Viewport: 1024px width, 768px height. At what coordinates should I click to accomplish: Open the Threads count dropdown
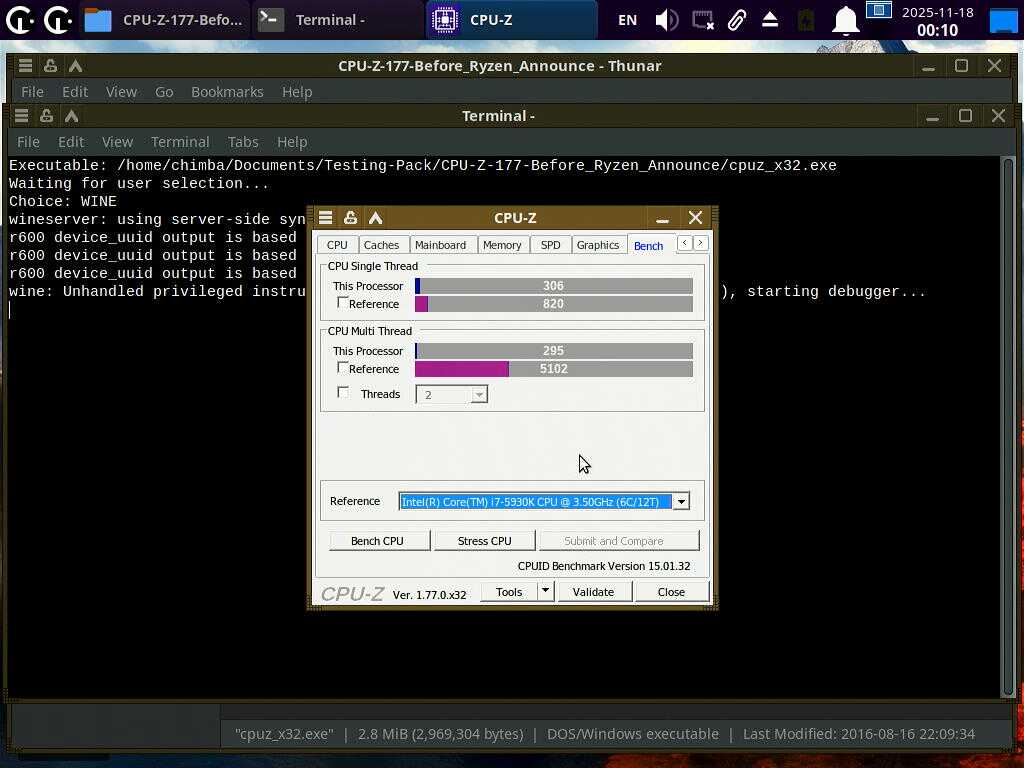coord(479,394)
